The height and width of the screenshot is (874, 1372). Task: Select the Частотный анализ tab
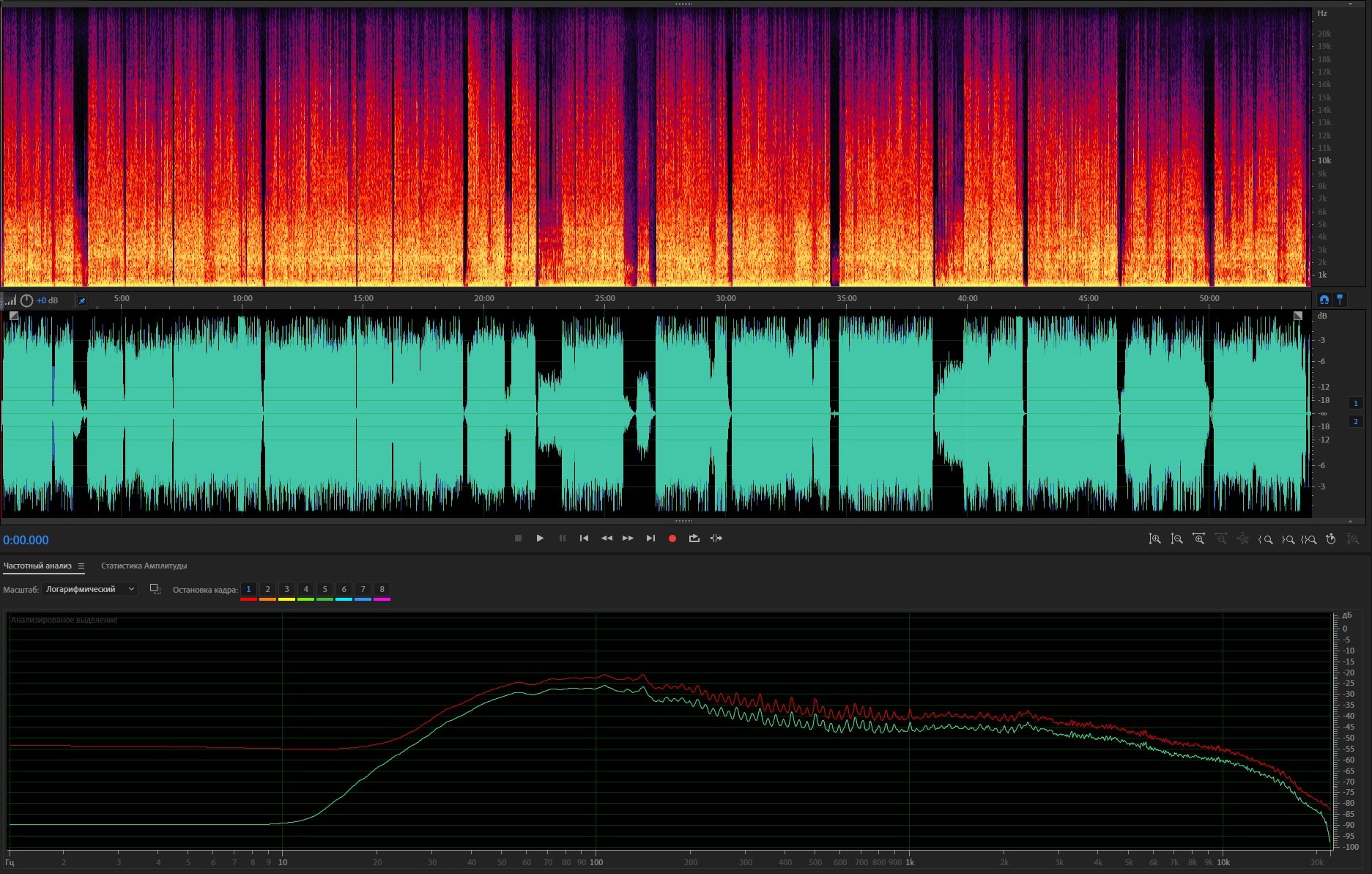[37, 566]
